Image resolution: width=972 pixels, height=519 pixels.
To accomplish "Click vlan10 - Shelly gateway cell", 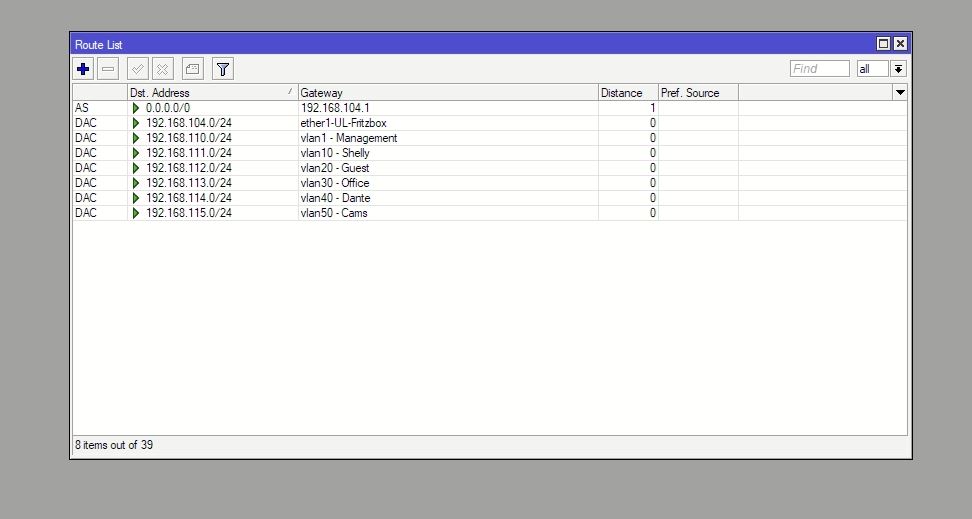I will (448, 153).
